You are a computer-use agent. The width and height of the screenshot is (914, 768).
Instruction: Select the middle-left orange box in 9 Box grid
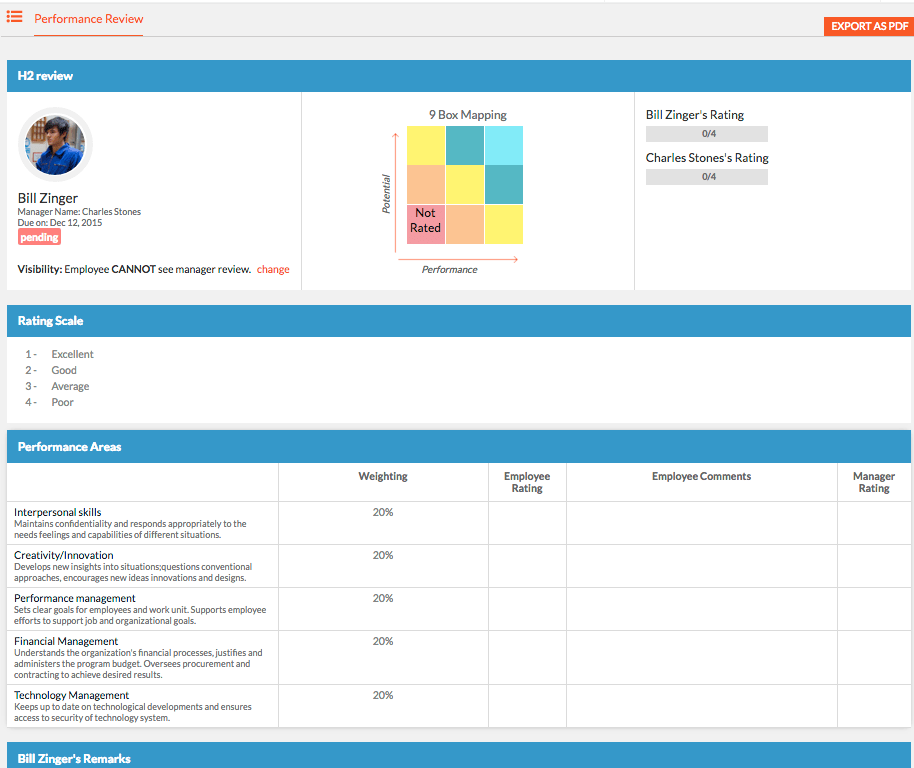[426, 185]
